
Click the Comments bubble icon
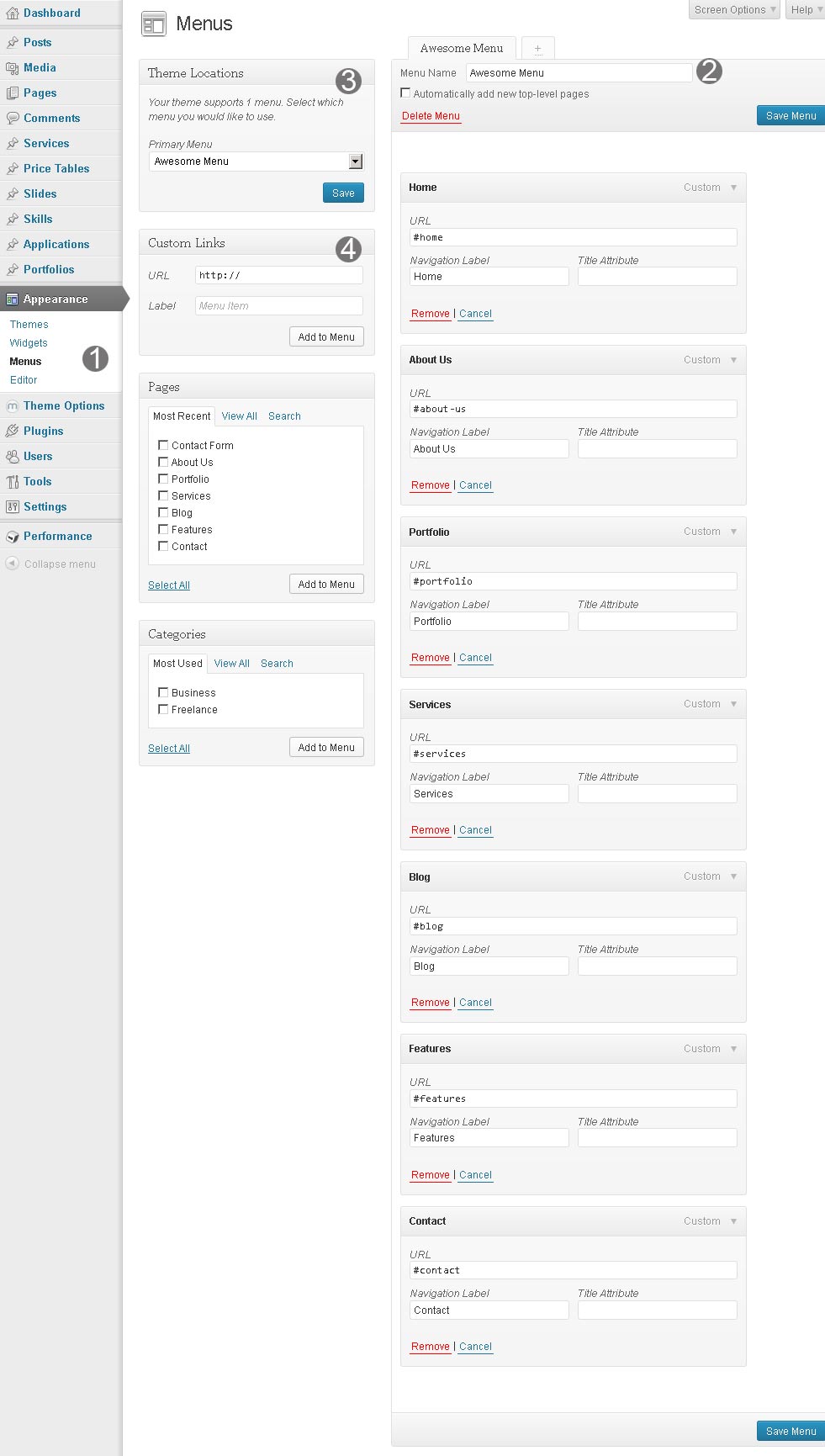(12, 118)
